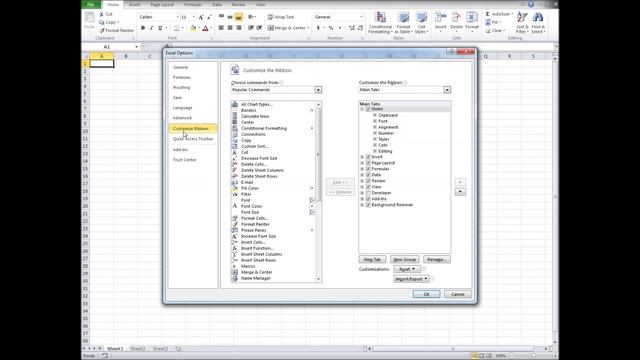This screenshot has width=640, height=360.
Task: Click Font Color swatch button in ribbon
Action: coord(205,28)
